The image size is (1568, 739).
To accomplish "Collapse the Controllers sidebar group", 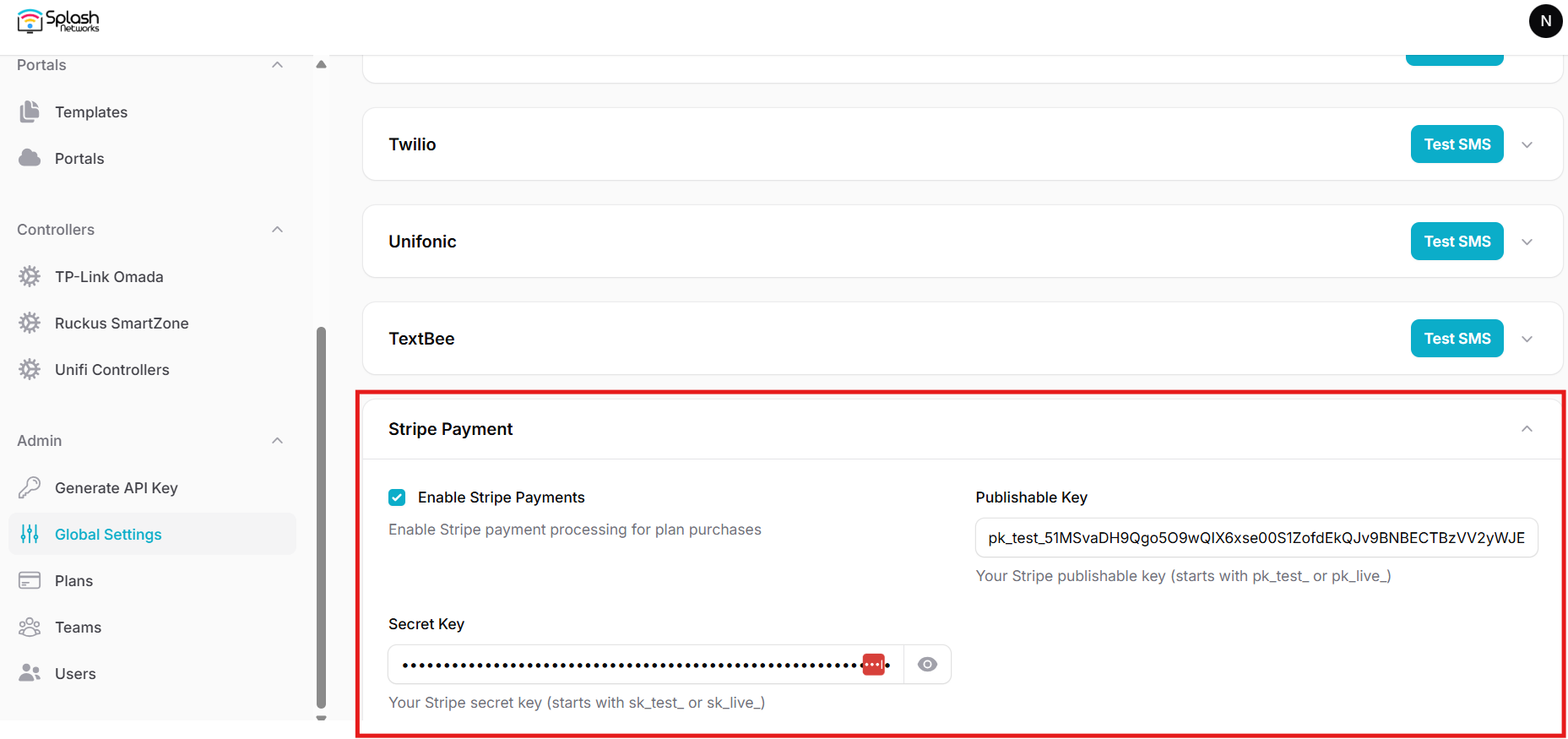I will pyautogui.click(x=277, y=230).
